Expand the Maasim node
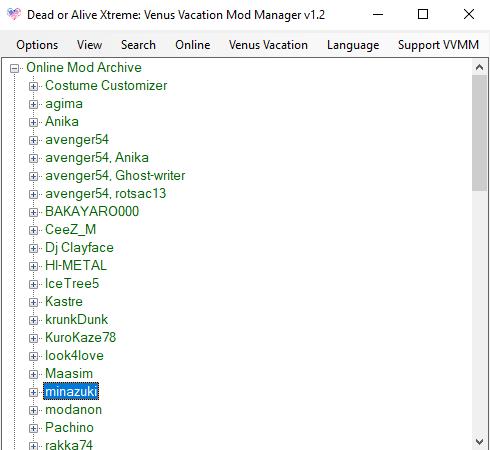Viewport: 490px width, 450px height. pyautogui.click(x=33, y=374)
